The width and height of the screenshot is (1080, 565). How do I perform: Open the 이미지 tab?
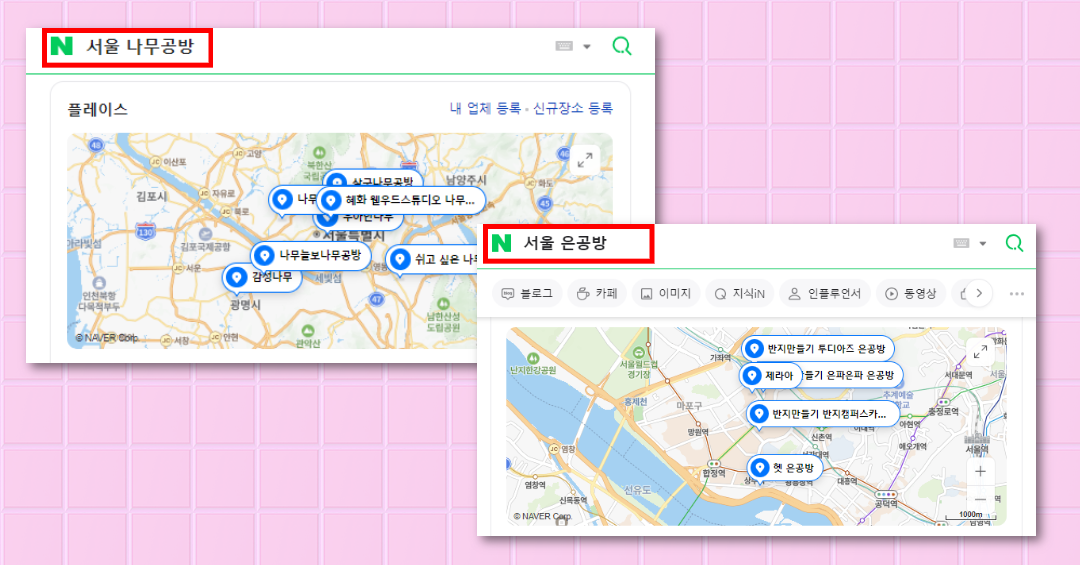pyautogui.click(x=666, y=294)
